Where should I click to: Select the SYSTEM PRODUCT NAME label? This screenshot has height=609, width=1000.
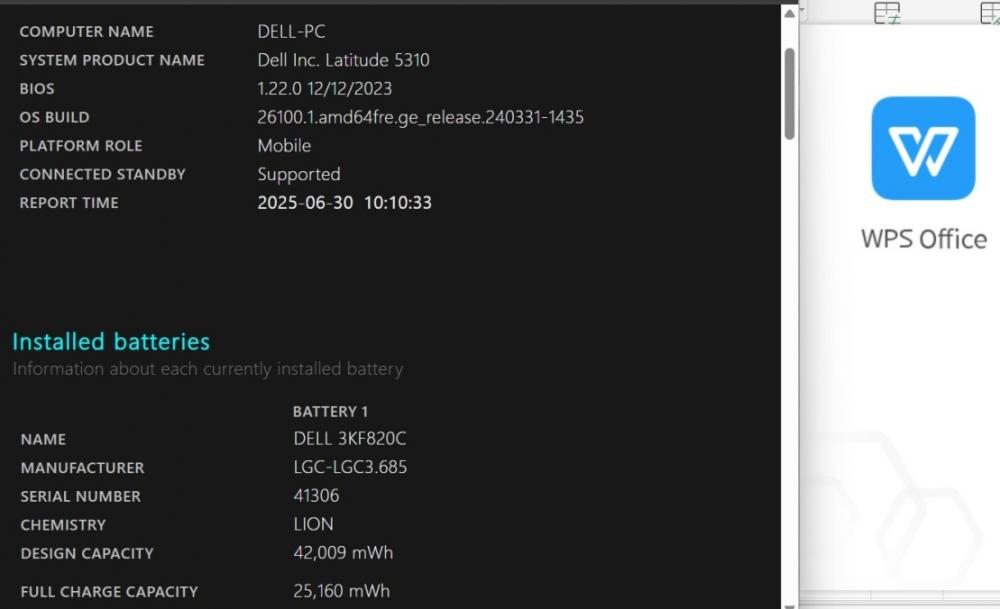tap(112, 61)
